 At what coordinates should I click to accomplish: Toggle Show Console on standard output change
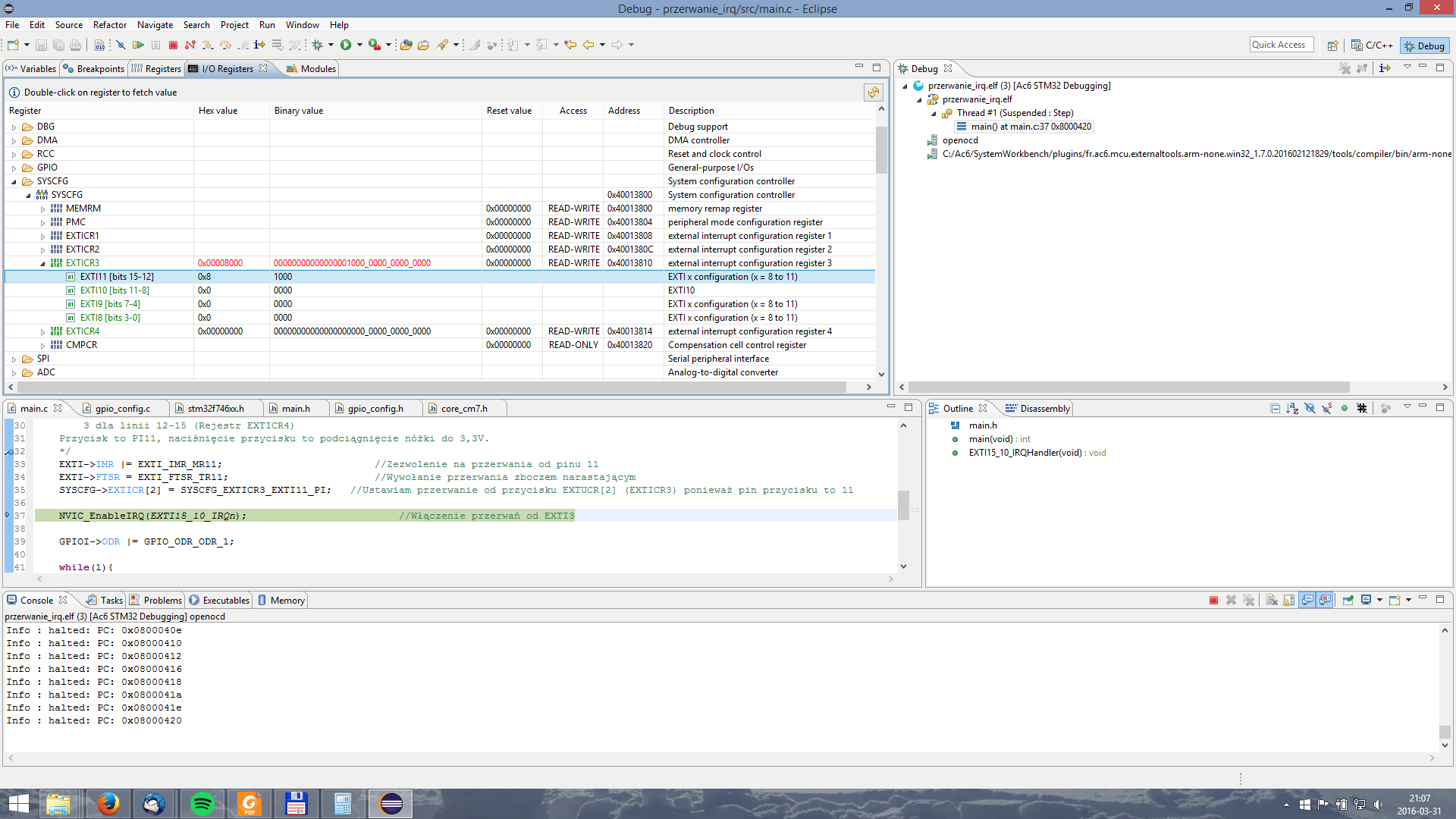click(x=1307, y=601)
